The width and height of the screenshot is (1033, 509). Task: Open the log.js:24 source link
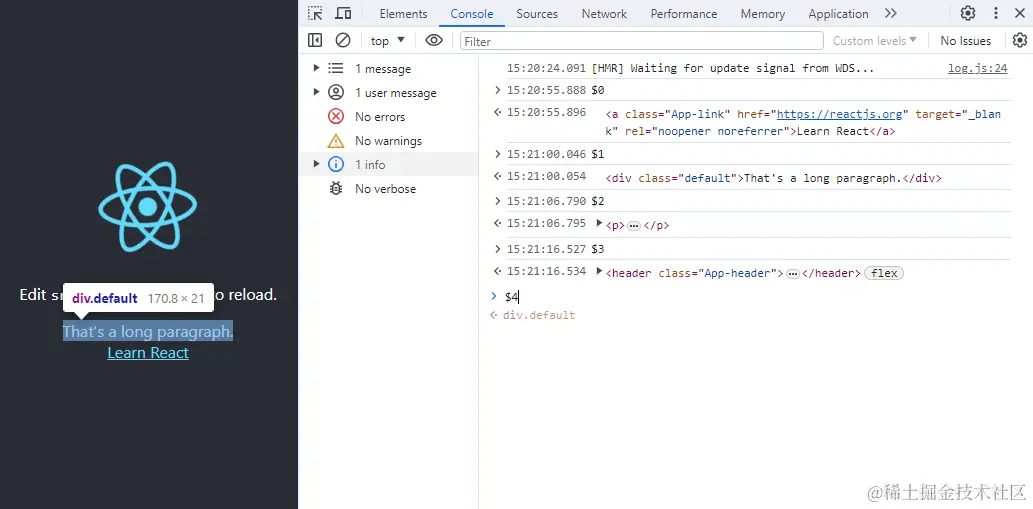coord(977,69)
